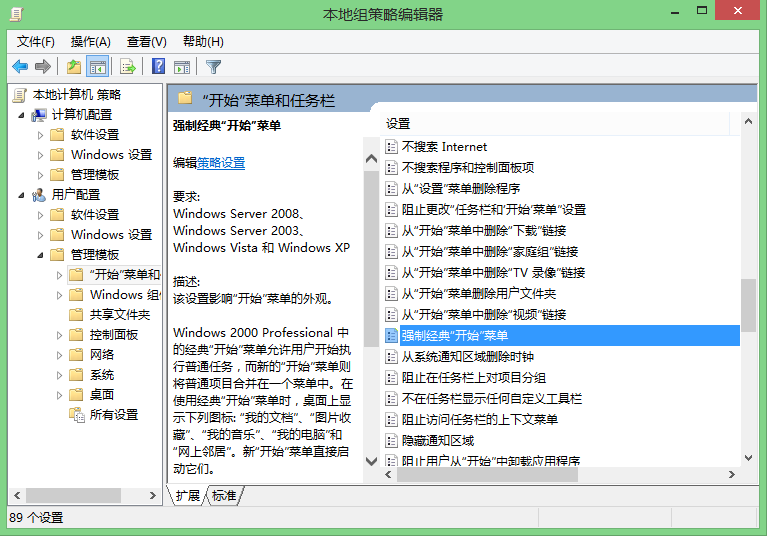Click the Forward arrow toolbar icon
Image resolution: width=767 pixels, height=536 pixels.
[42, 67]
